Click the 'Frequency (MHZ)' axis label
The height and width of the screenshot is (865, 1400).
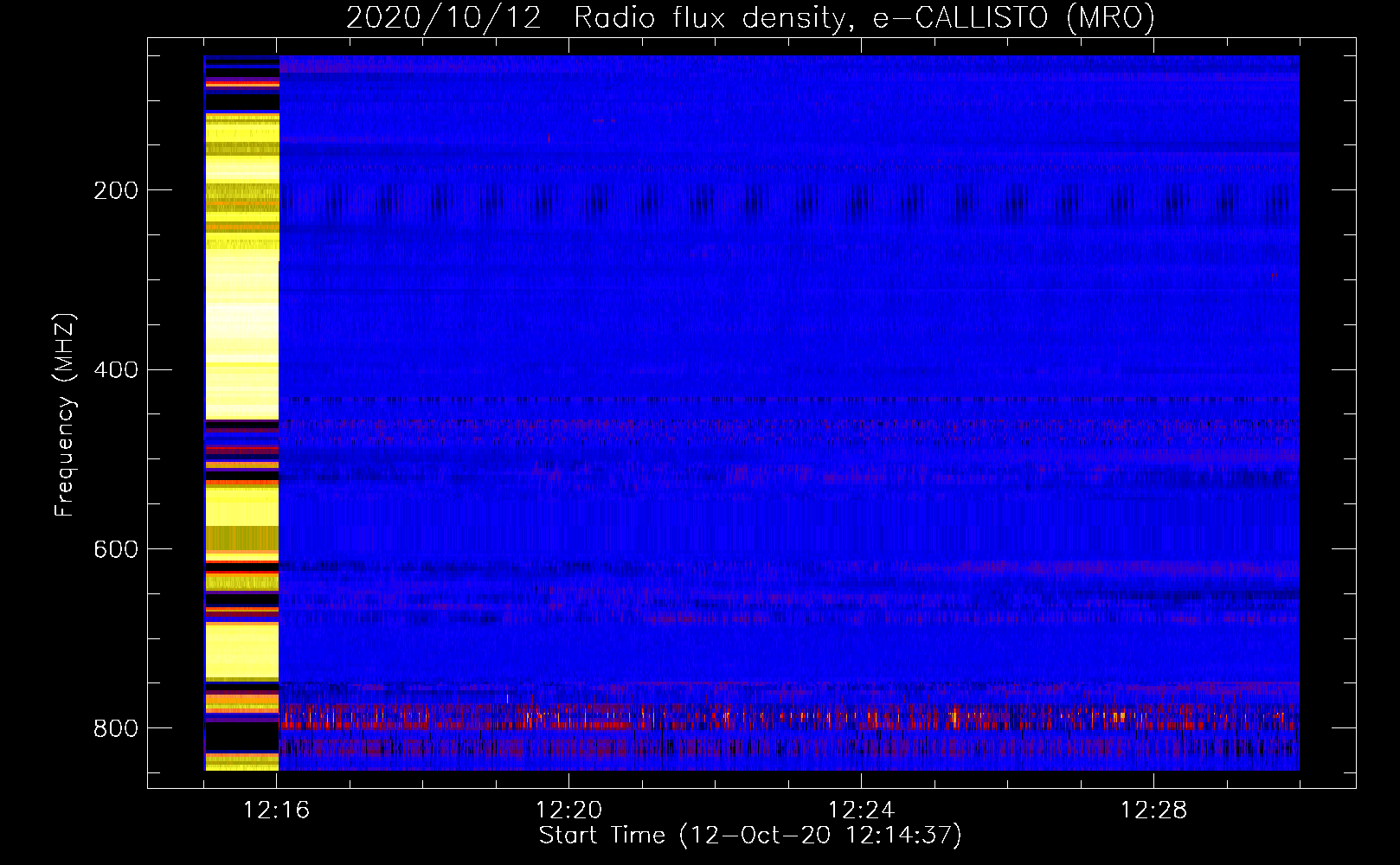[65, 415]
